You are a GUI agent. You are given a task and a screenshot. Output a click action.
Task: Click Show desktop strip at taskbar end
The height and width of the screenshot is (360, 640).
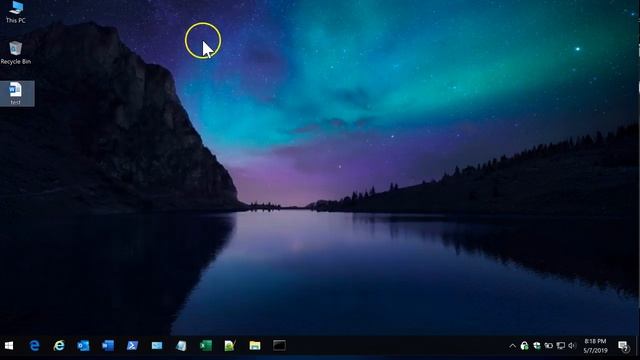tap(638, 346)
